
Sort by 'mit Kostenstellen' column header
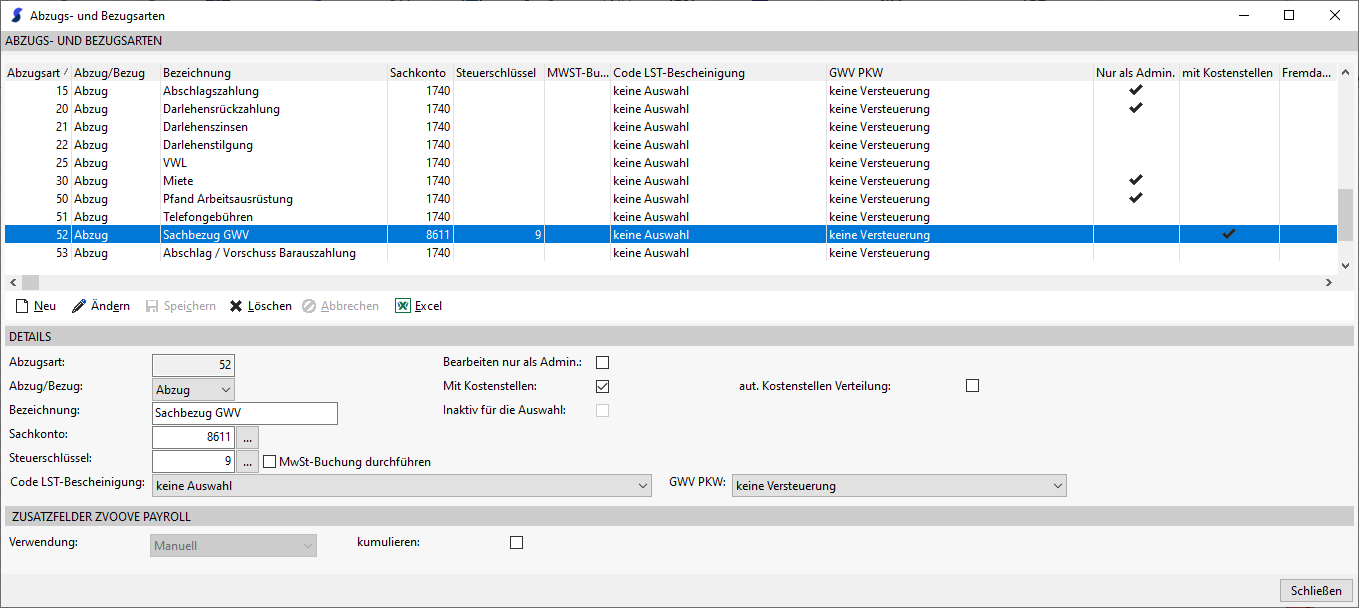1229,73
